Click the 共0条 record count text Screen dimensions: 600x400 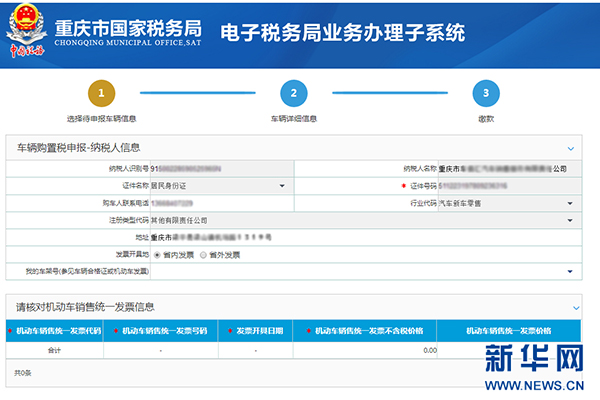(23, 373)
